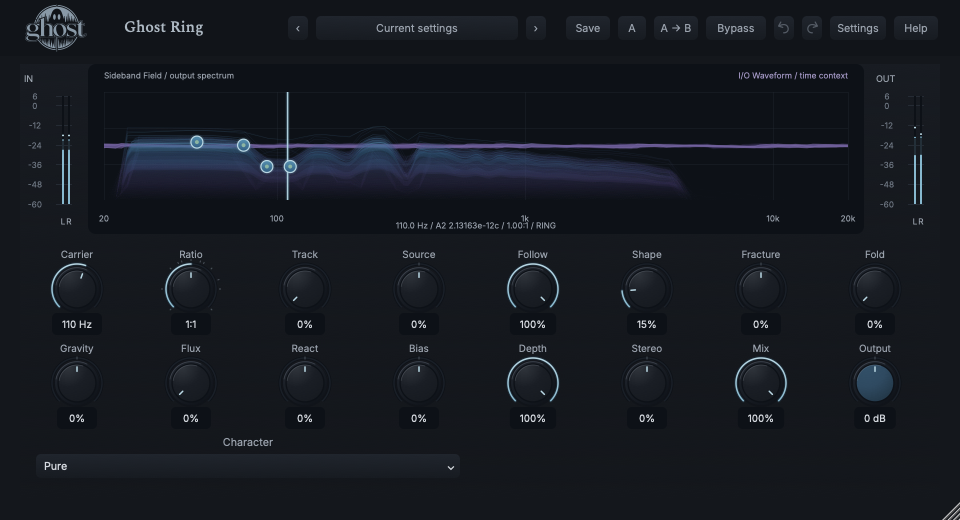Click the redo arrow icon
Screen dimensions: 960x520
click(x=812, y=28)
